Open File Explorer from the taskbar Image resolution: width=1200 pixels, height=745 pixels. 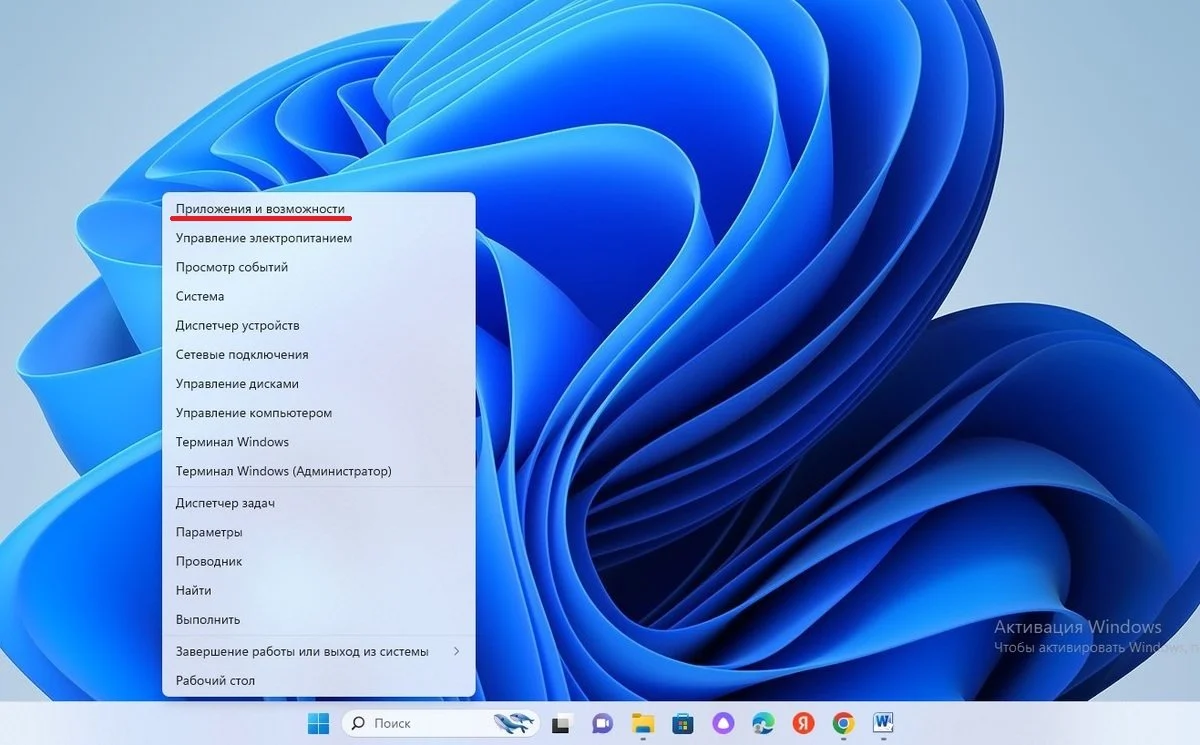(643, 722)
